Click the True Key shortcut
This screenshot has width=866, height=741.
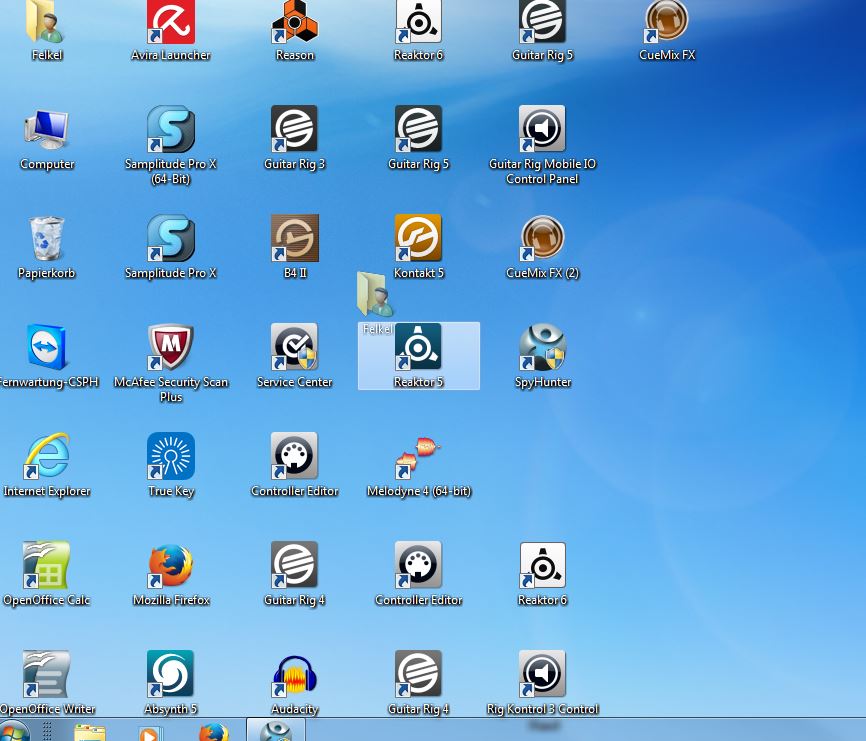pyautogui.click(x=171, y=457)
